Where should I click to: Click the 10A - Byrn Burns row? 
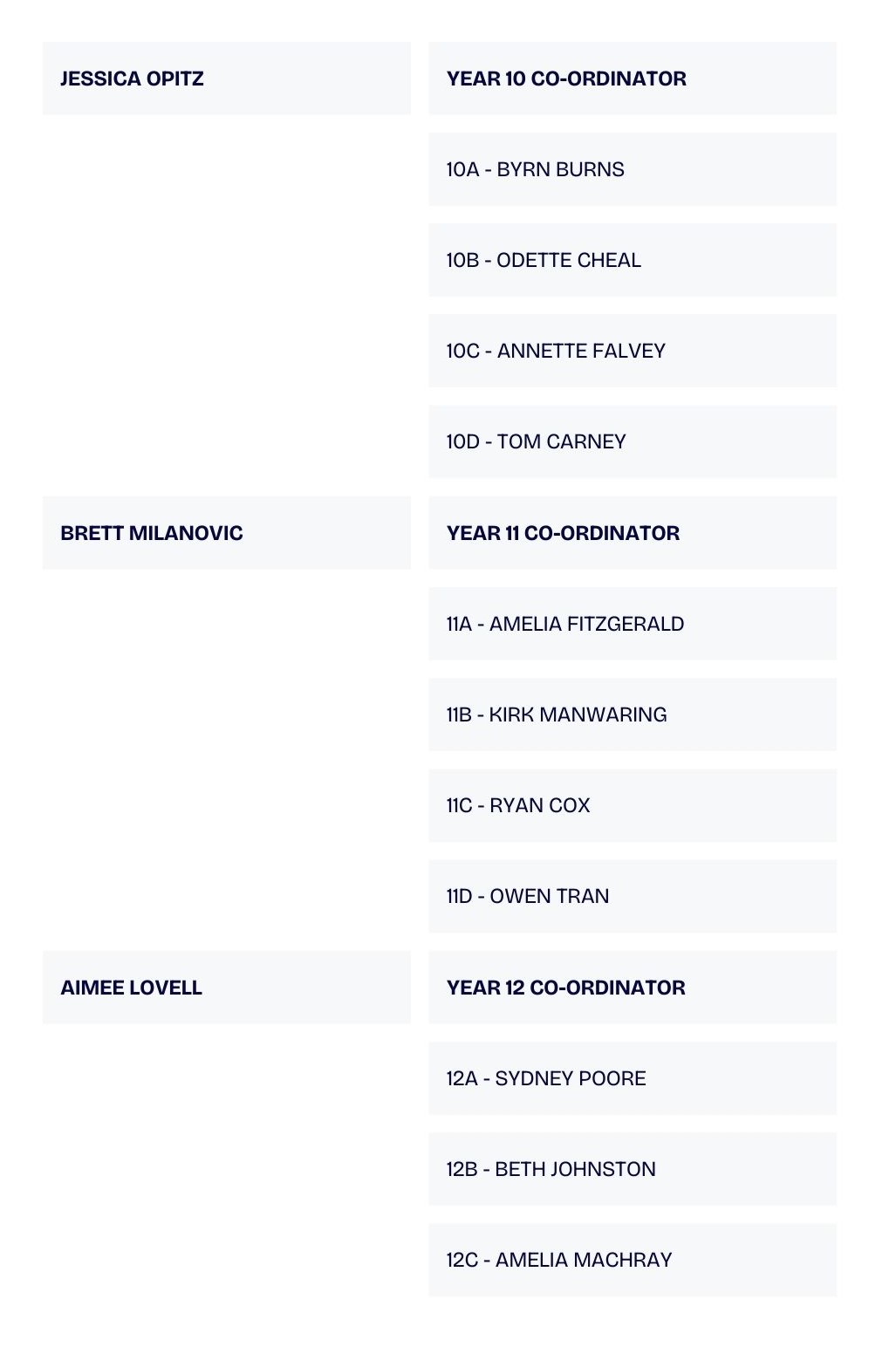[632, 169]
